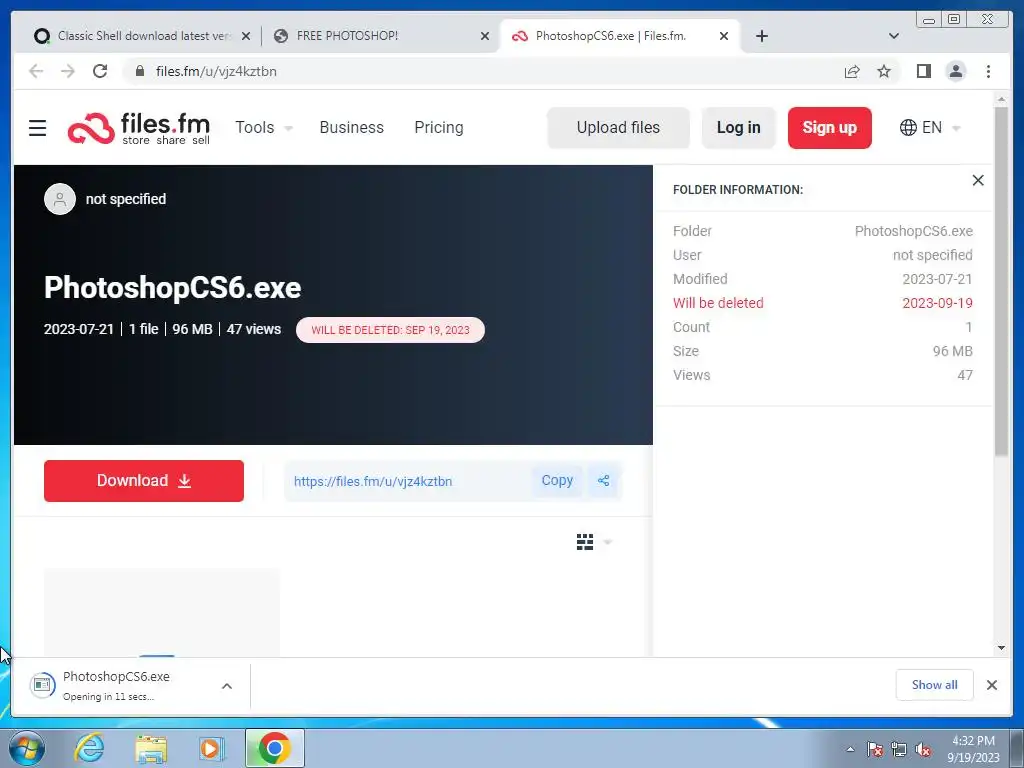Click the 'Will be deleted: Sep 19, 2023' badge

391,330
